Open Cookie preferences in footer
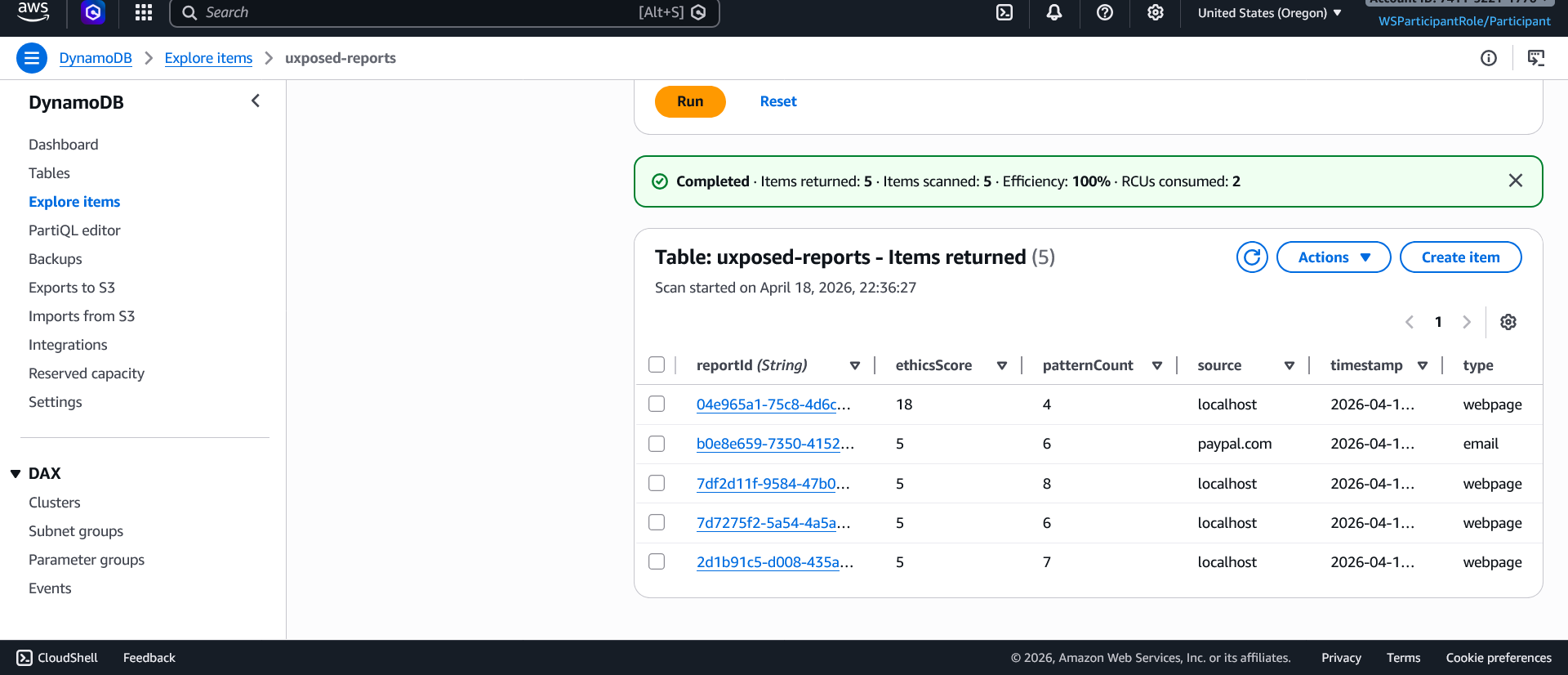The width and height of the screenshot is (1568, 675). click(1499, 658)
